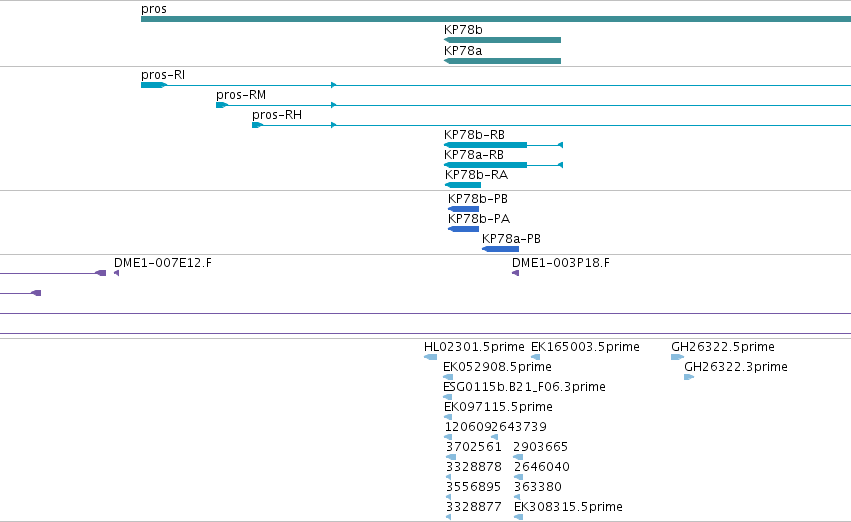Screen dimensions: 851x522
Task: Click the 3556895 feature label
Action: [x=473, y=487]
